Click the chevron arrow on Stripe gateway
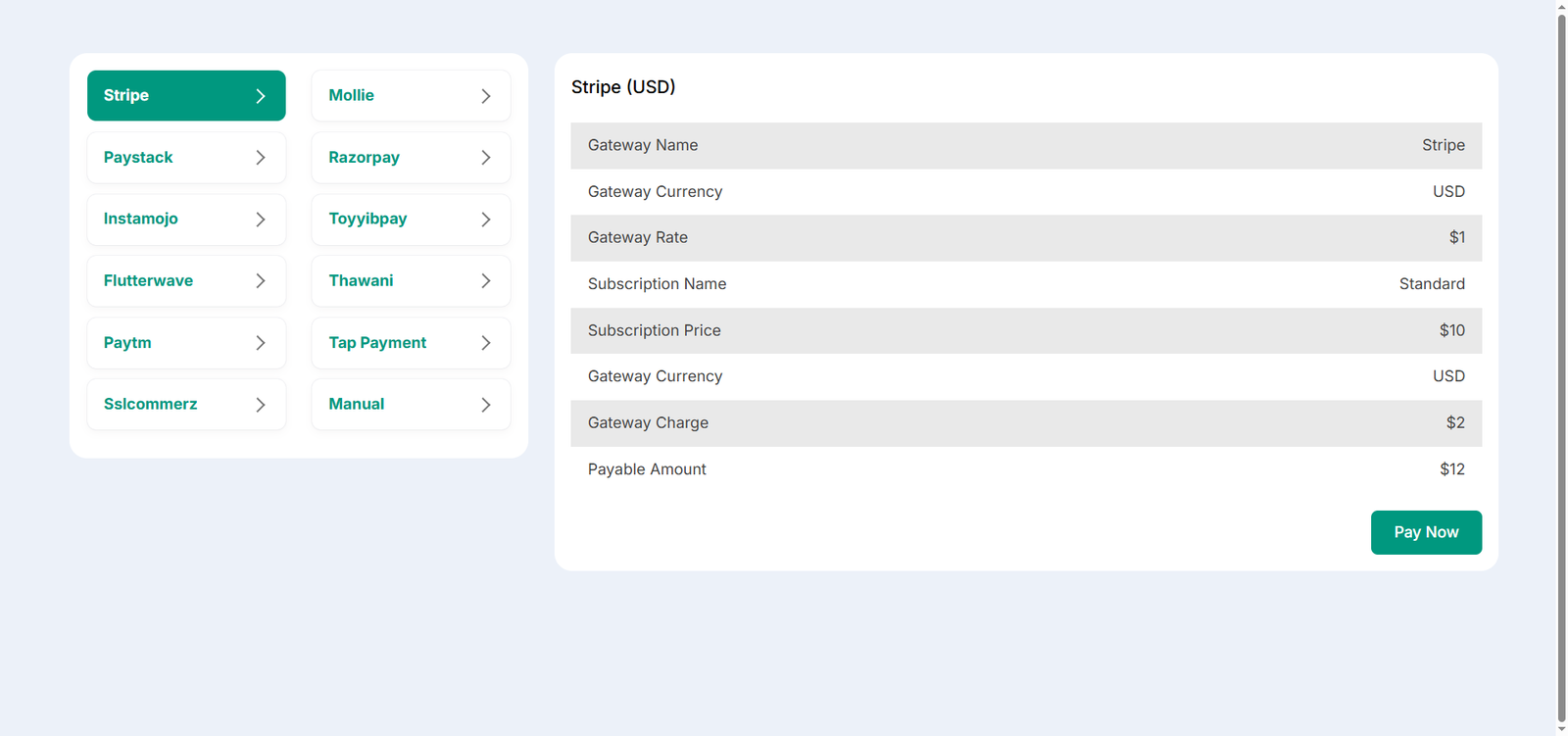Viewport: 1568px width, 736px height. (261, 96)
